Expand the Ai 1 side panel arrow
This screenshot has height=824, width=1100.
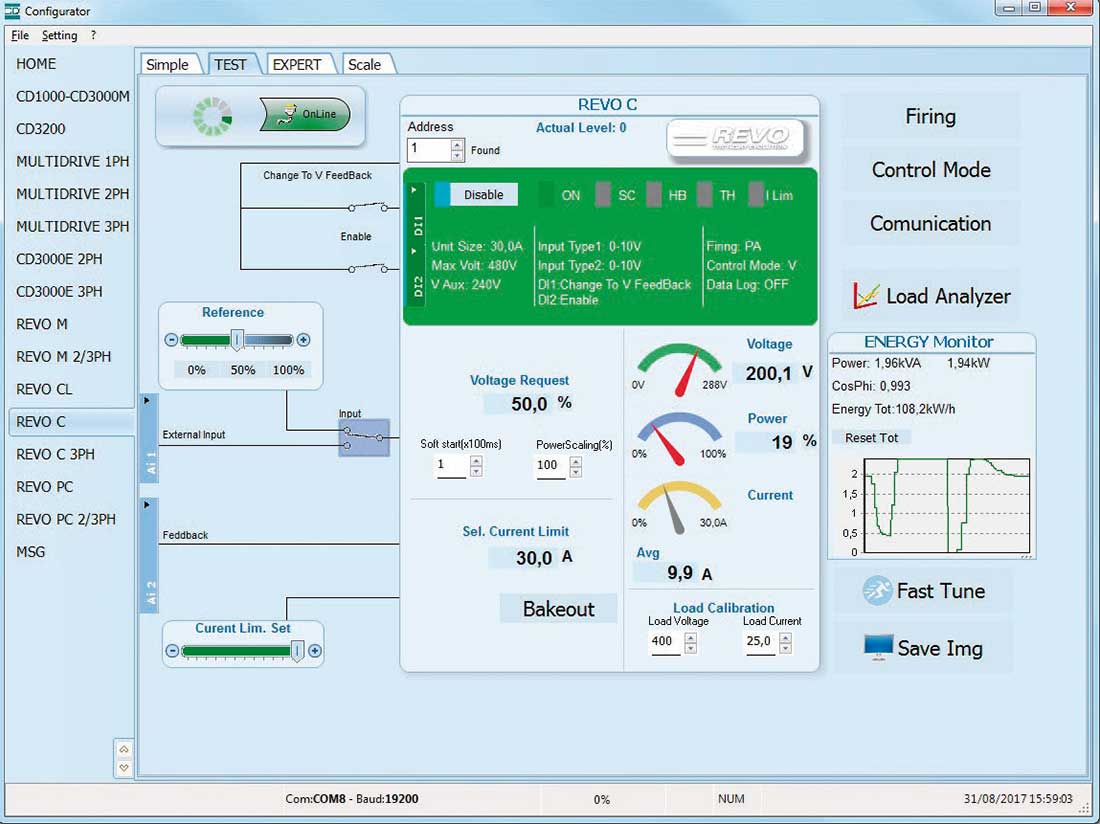point(147,401)
